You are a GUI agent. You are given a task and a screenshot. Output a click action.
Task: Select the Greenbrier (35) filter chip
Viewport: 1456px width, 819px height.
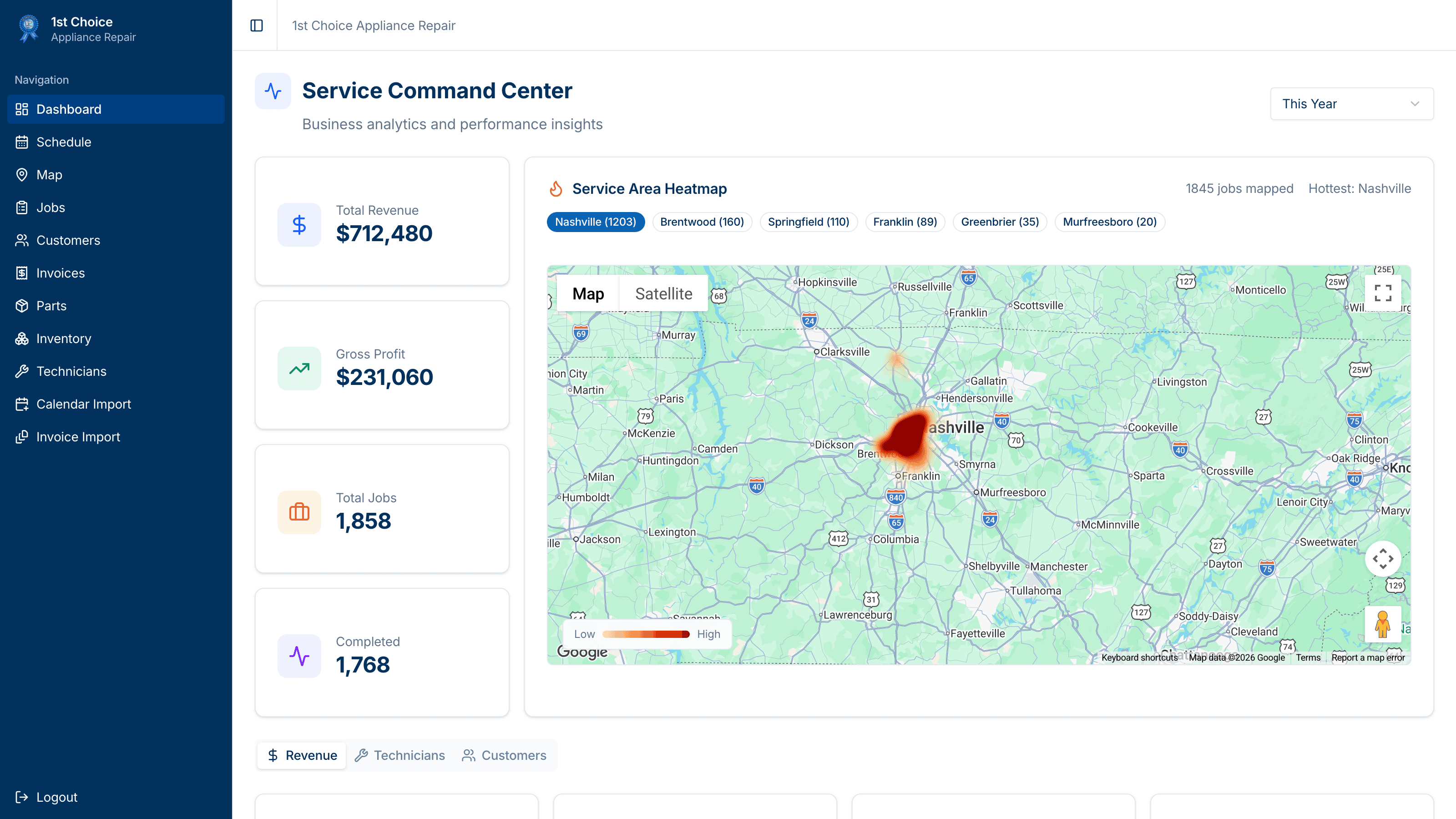[1000, 222]
